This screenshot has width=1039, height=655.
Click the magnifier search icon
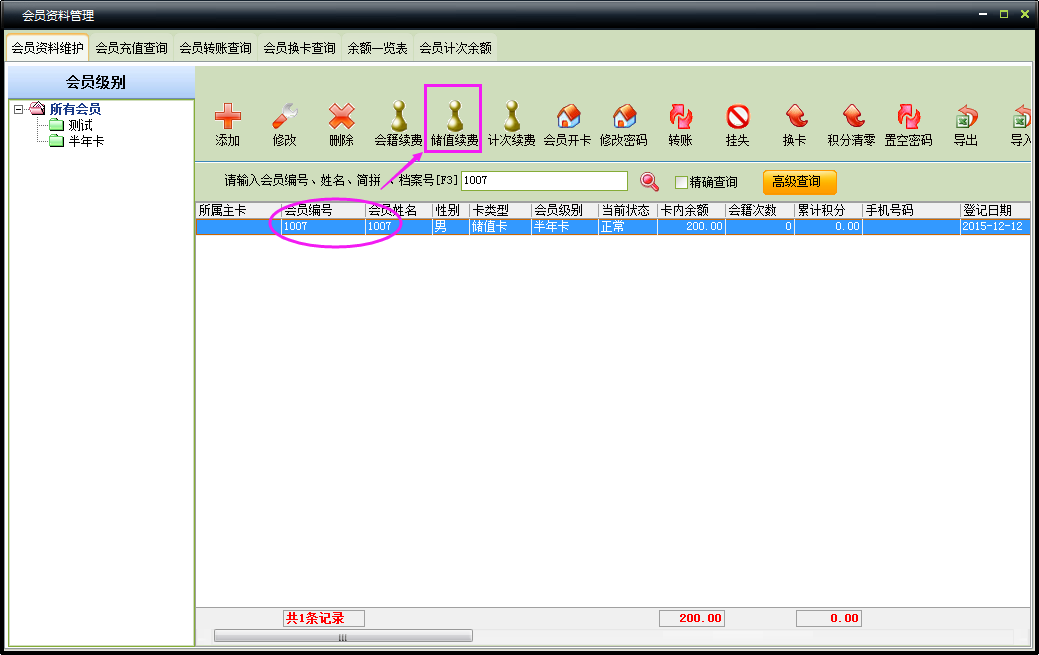pyautogui.click(x=649, y=181)
